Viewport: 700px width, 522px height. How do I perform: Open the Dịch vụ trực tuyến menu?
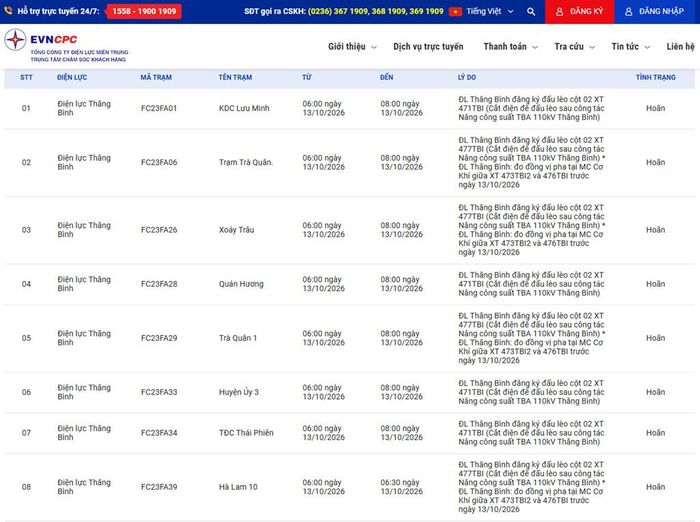click(428, 46)
